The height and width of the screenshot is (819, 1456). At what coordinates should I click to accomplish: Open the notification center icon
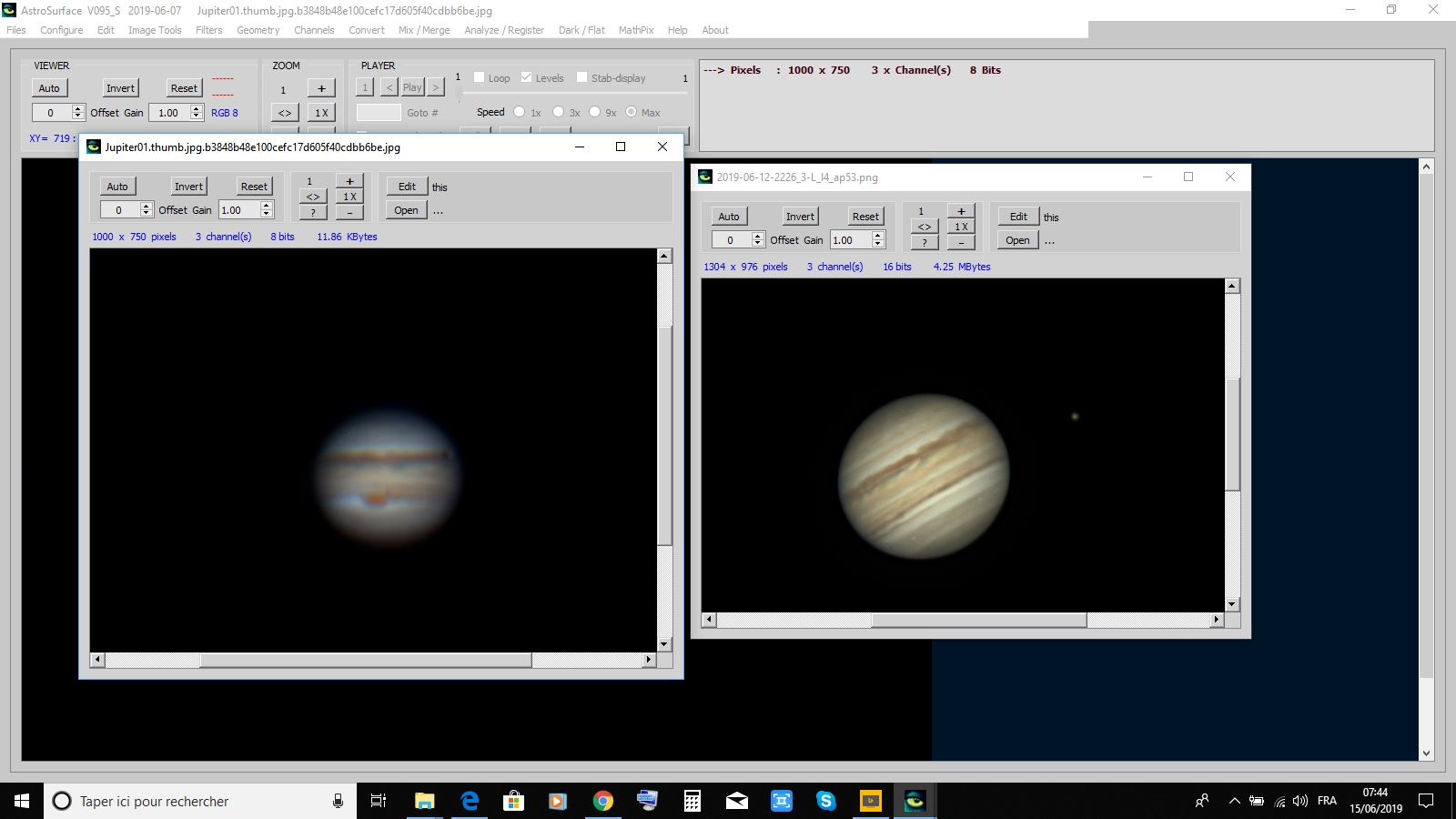pyautogui.click(x=1426, y=801)
